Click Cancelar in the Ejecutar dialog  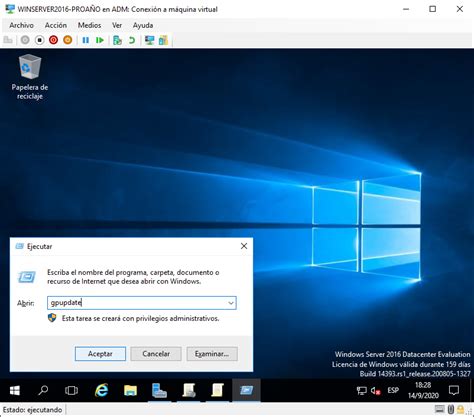tap(156, 354)
